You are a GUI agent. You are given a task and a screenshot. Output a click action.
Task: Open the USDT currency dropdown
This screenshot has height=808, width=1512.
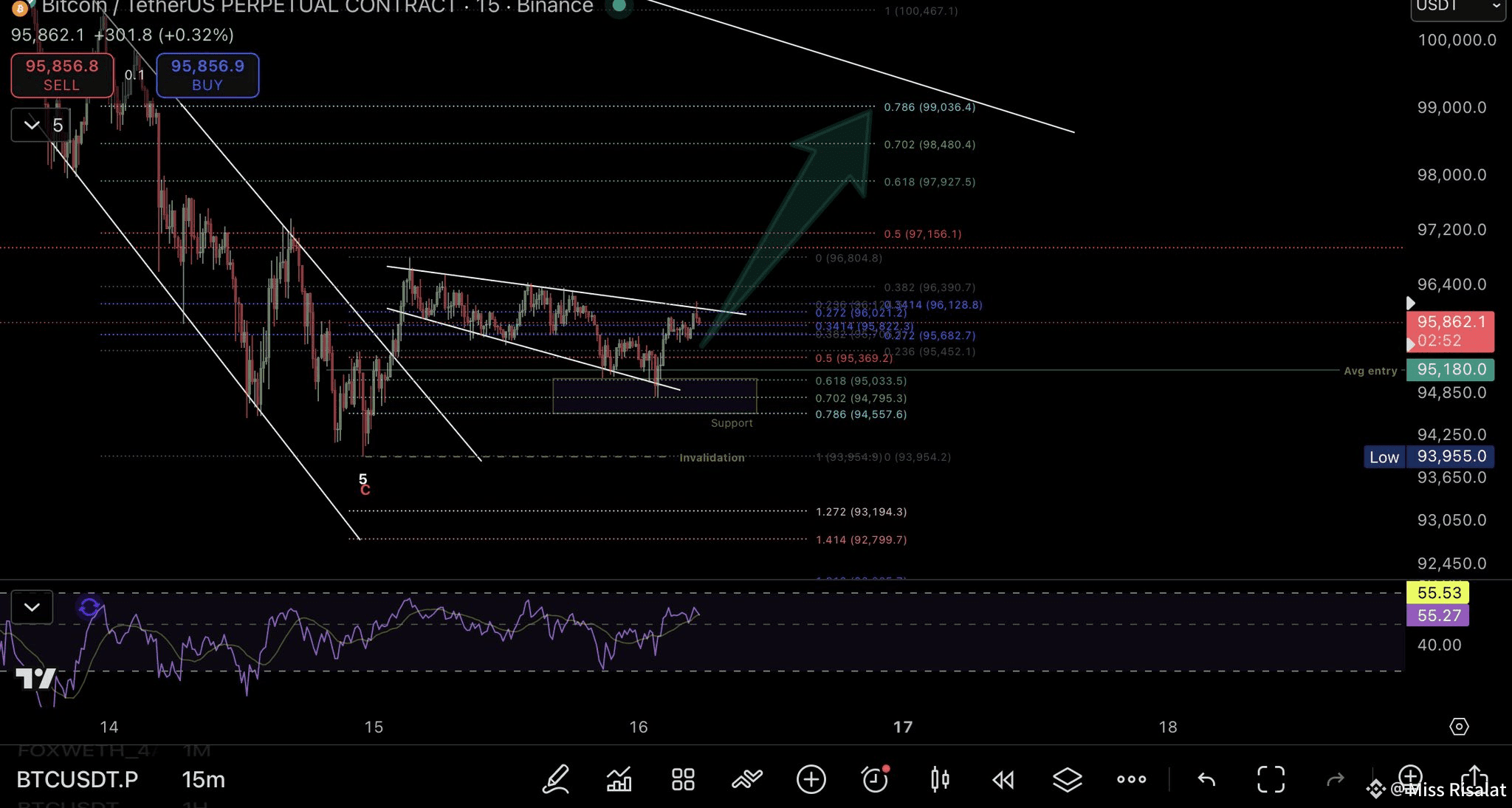point(1459,7)
